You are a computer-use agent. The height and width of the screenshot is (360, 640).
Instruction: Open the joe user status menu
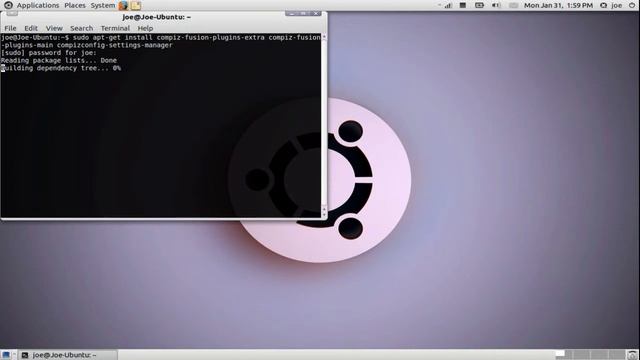[611, 5]
